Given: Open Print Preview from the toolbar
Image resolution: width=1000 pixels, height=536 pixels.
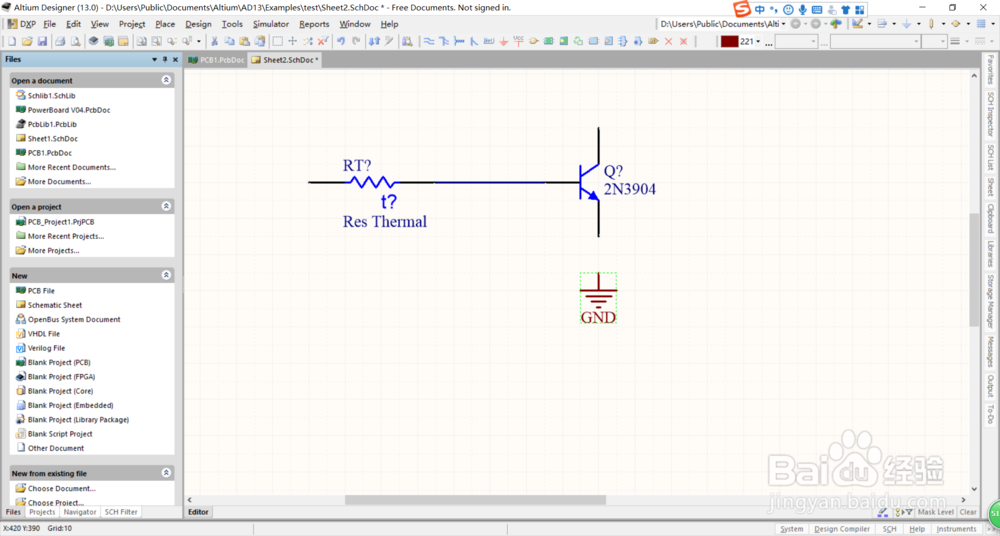Looking at the screenshot, I should pyautogui.click(x=75, y=41).
